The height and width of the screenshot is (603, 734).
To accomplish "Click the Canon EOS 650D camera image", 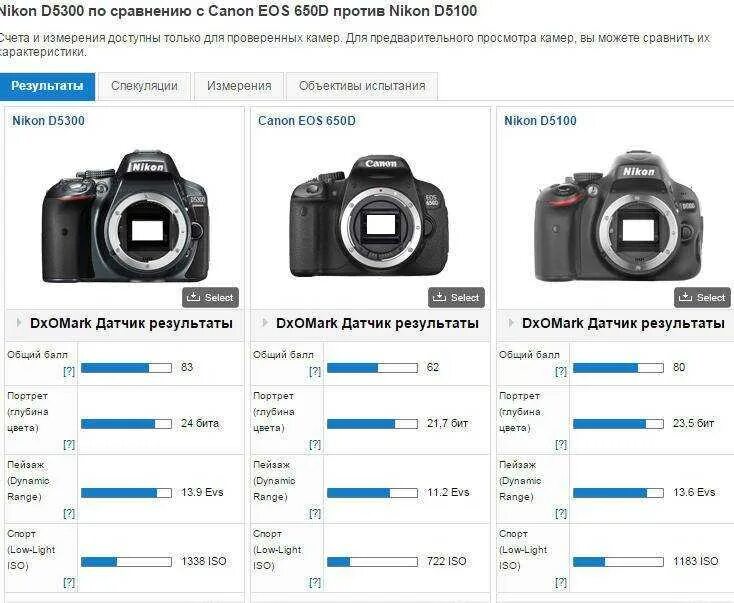I will (x=369, y=216).
